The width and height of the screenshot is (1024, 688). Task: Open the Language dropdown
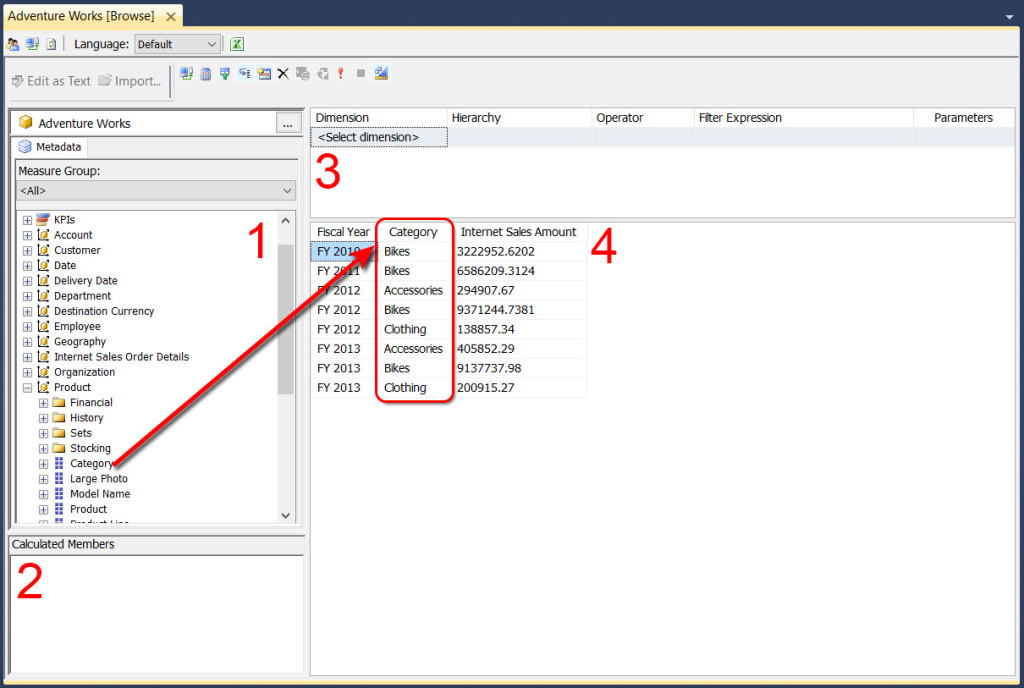click(177, 44)
